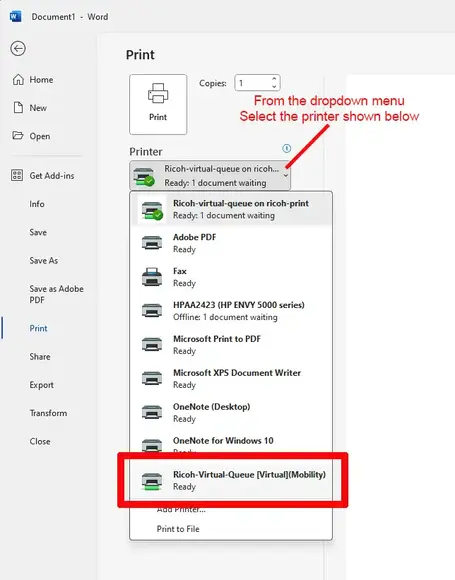Select Ricoh-virtual-queue on ricoh-print
Screen dimensions: 455x580
coord(231,209)
